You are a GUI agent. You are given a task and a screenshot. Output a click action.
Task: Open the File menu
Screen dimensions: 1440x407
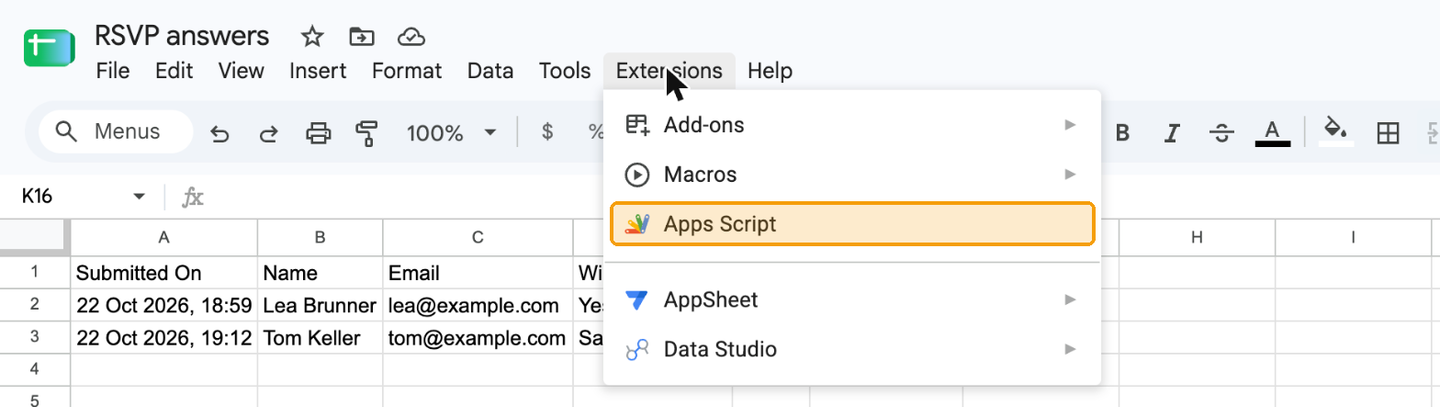click(112, 71)
